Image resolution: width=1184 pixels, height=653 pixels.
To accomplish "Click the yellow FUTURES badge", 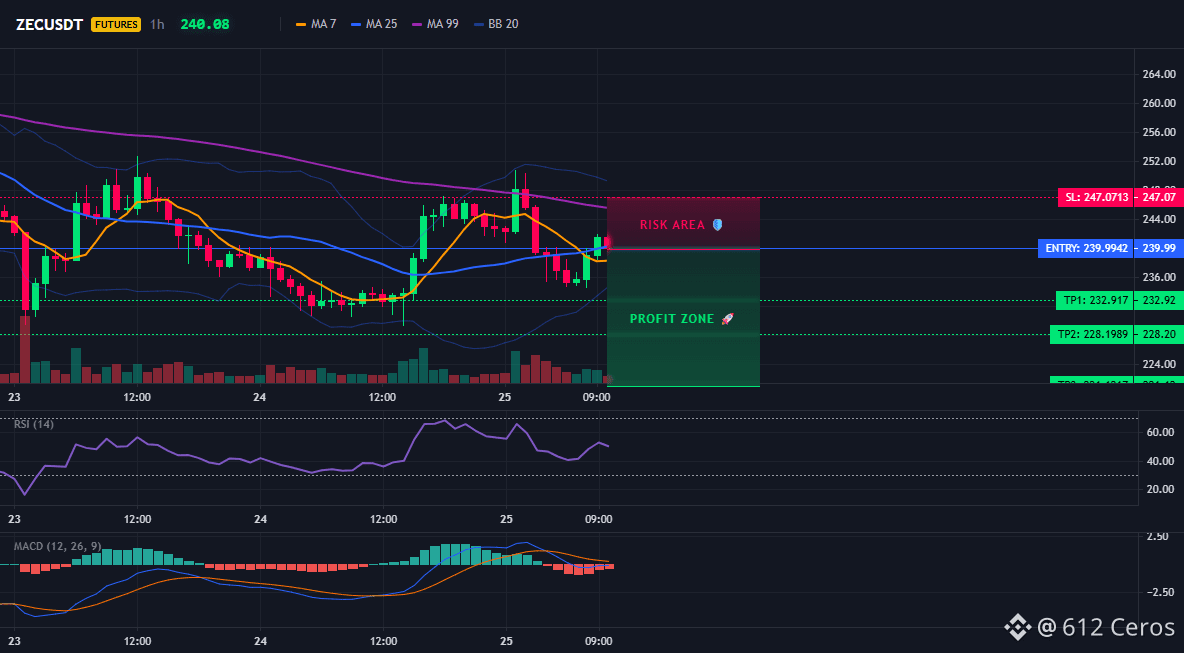I will (116, 24).
